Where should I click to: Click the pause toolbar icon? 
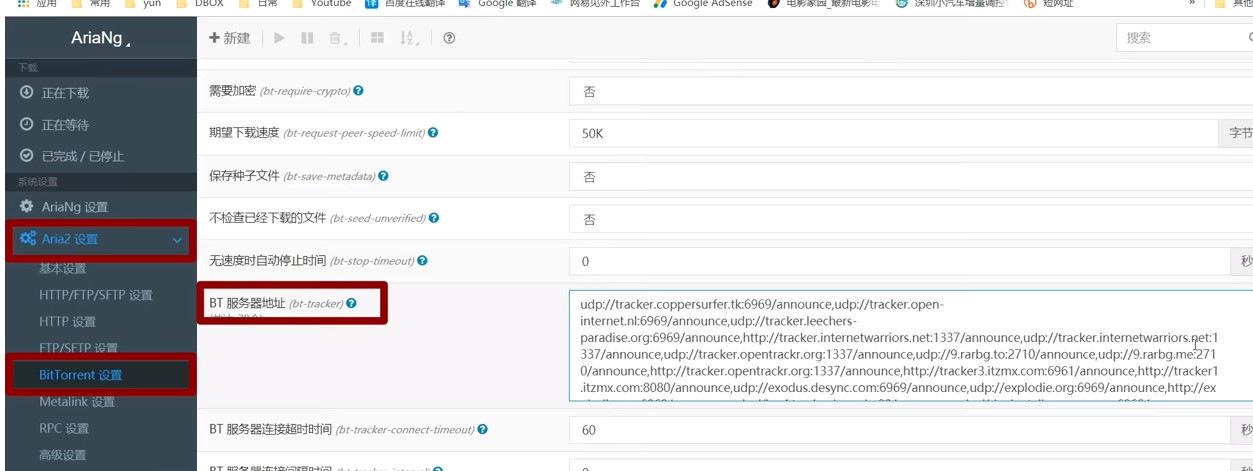[307, 38]
